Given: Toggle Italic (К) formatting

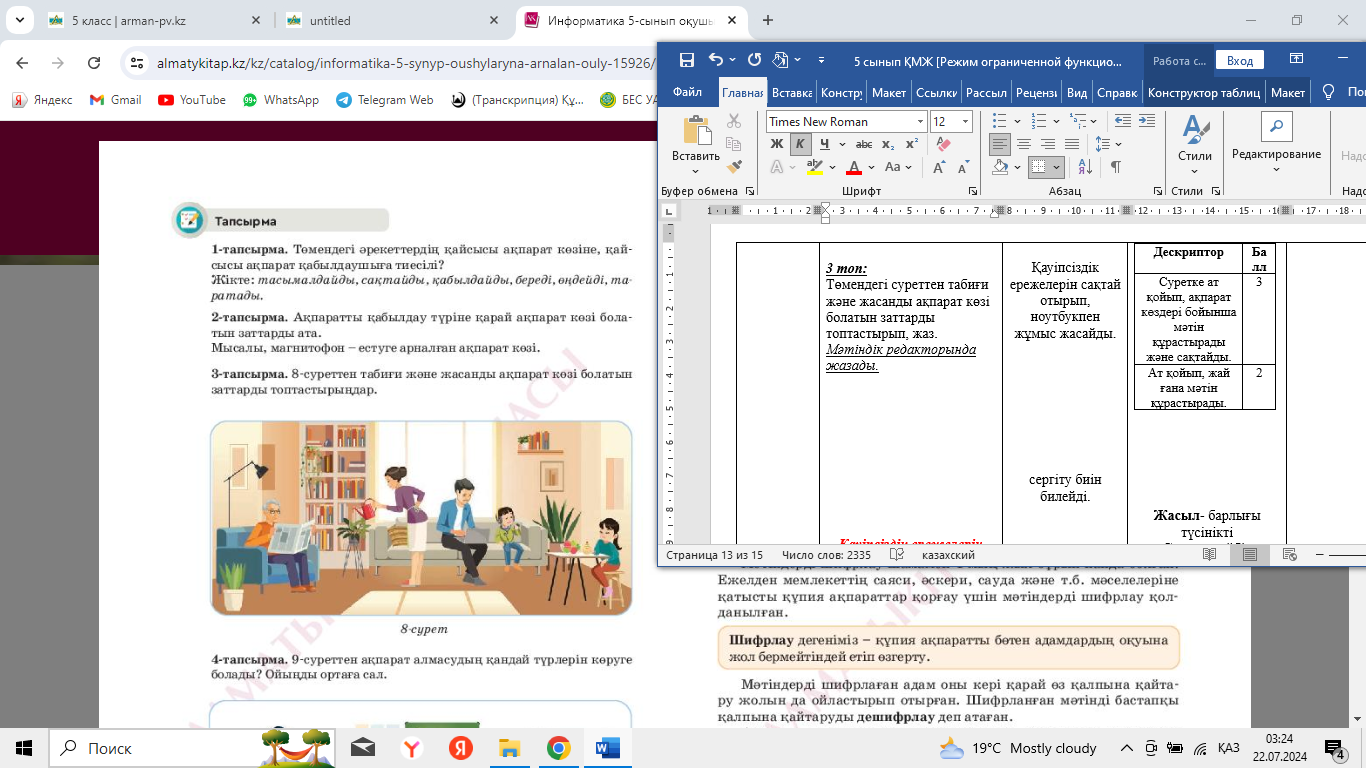Looking at the screenshot, I should coord(800,144).
